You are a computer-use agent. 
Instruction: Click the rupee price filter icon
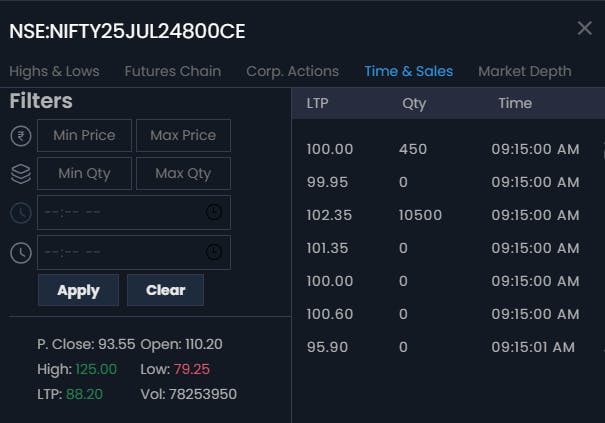tap(21, 136)
